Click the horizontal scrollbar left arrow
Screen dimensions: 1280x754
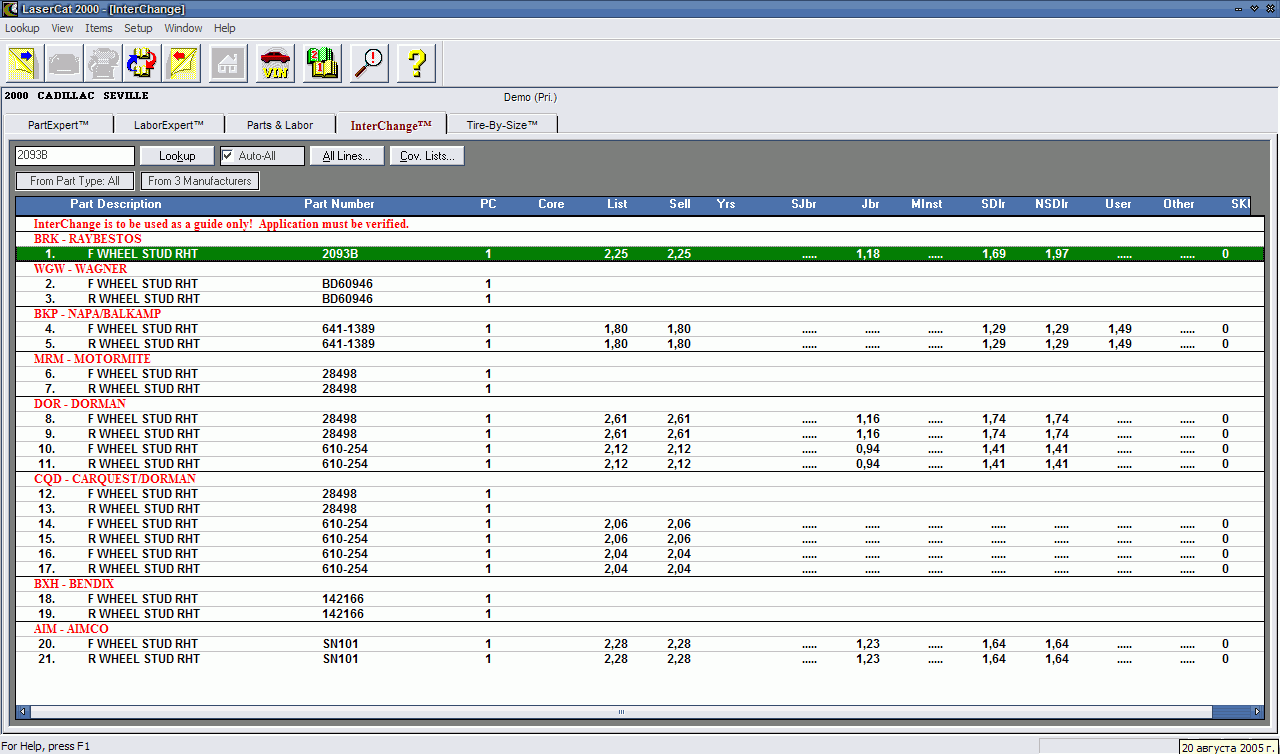point(22,712)
